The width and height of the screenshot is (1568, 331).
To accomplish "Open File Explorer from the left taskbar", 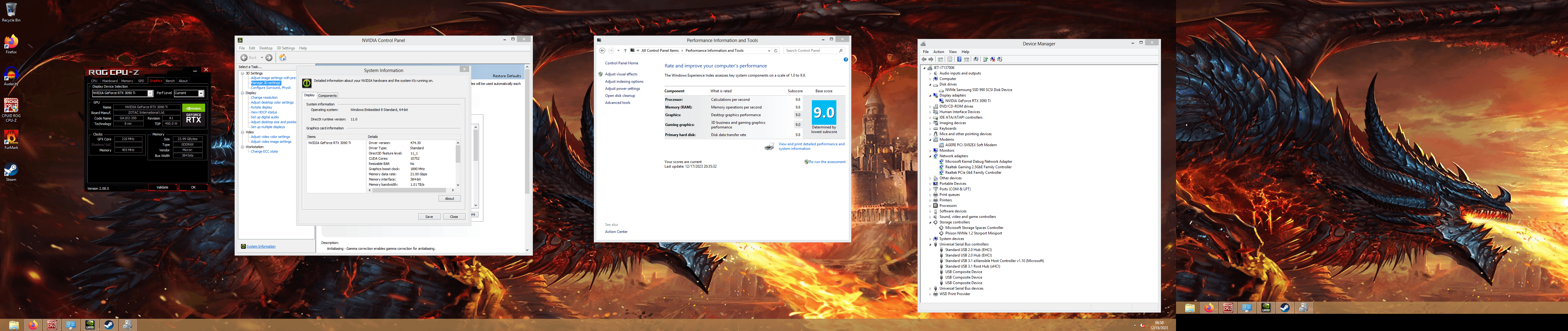I will (13, 325).
